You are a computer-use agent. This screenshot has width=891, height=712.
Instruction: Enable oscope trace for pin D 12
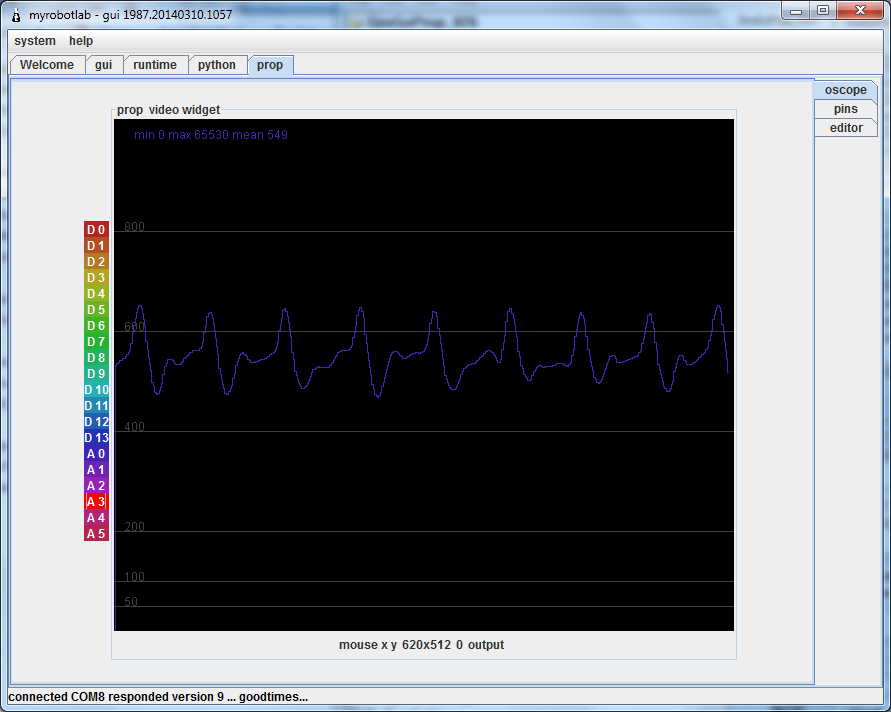click(x=96, y=422)
